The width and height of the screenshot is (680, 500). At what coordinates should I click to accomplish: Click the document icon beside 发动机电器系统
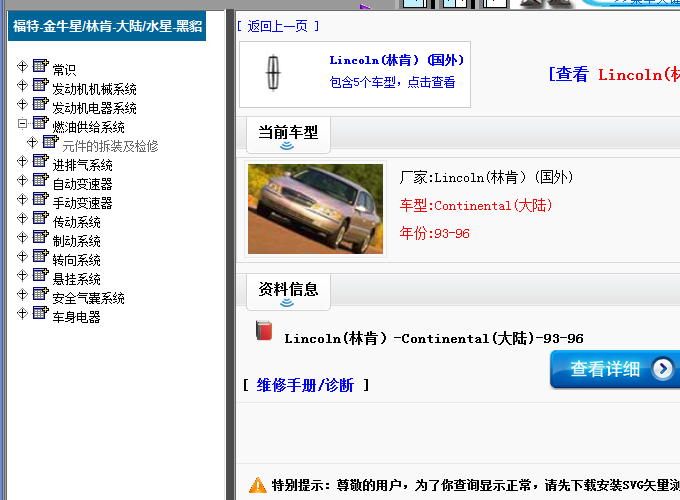41,104
